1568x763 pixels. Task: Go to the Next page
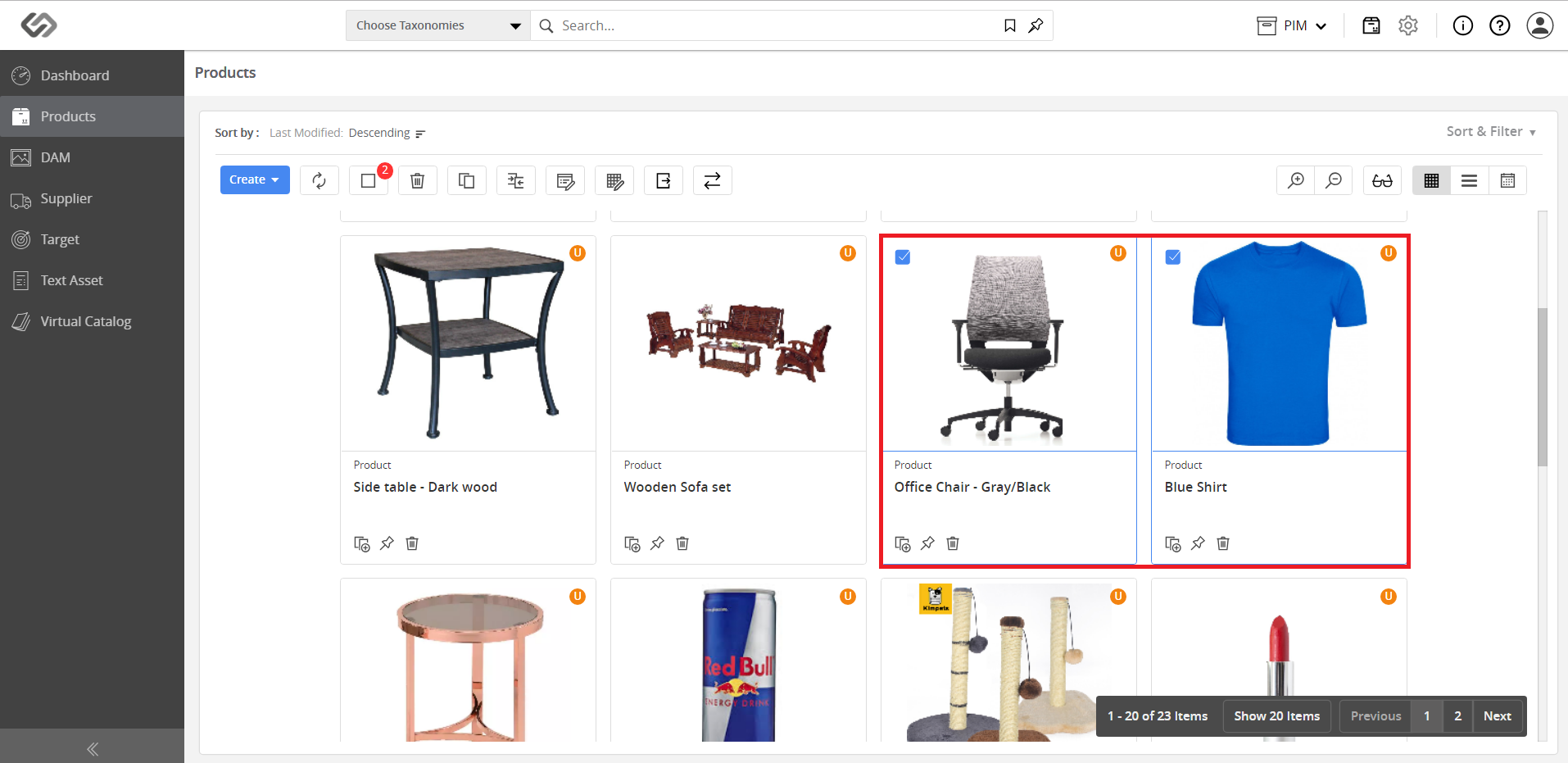point(1497,716)
